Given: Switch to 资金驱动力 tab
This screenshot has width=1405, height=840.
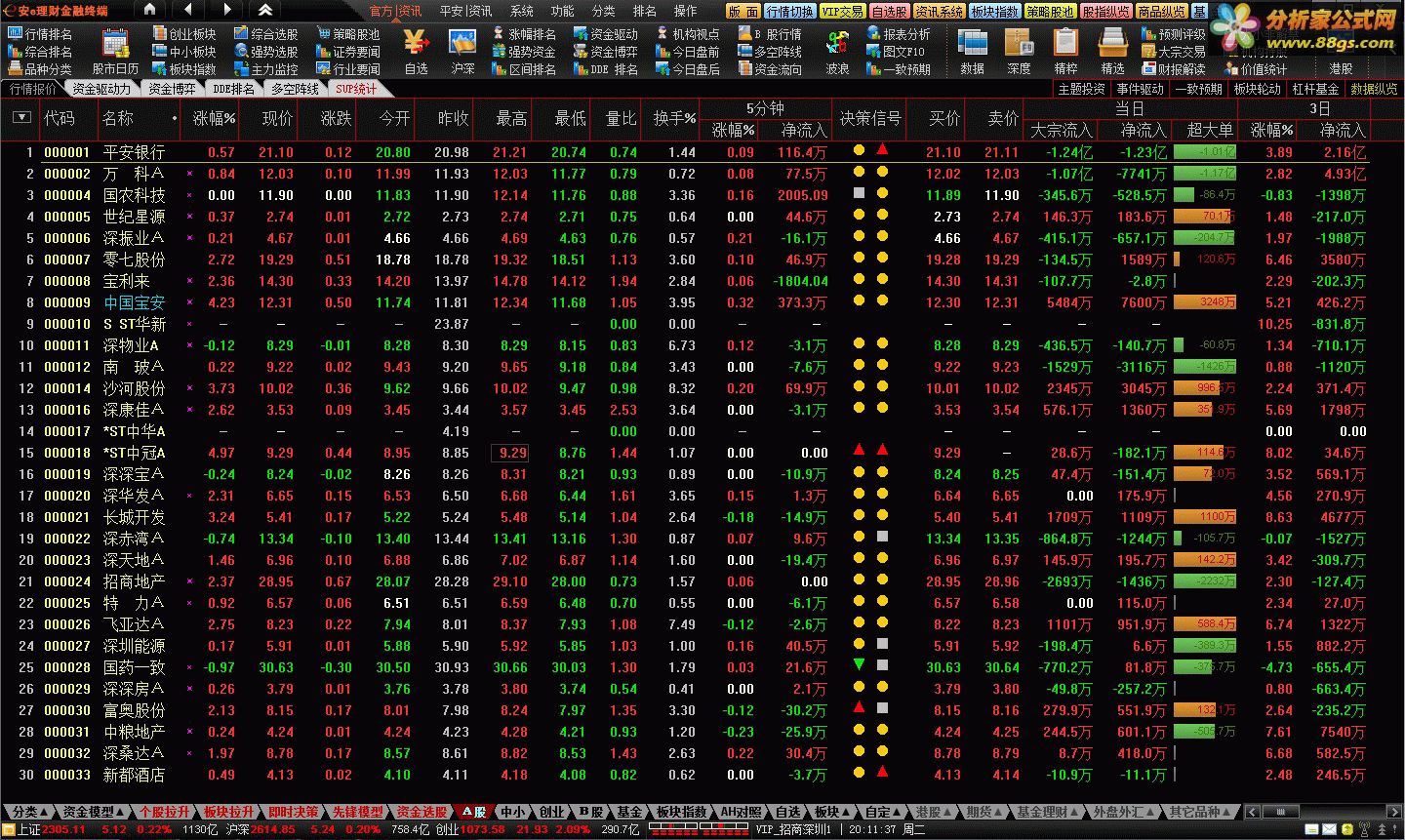Looking at the screenshot, I should [x=101, y=89].
